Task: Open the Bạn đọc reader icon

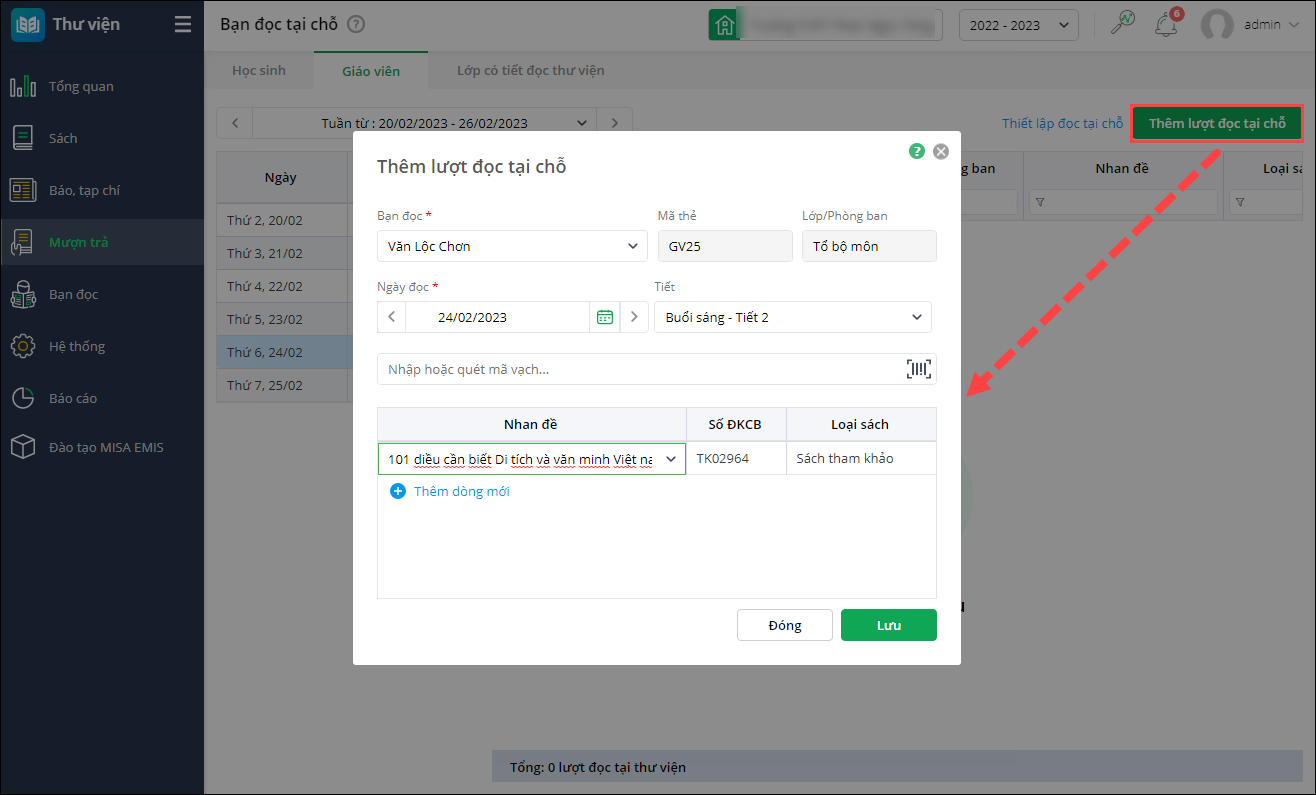Action: (23, 295)
